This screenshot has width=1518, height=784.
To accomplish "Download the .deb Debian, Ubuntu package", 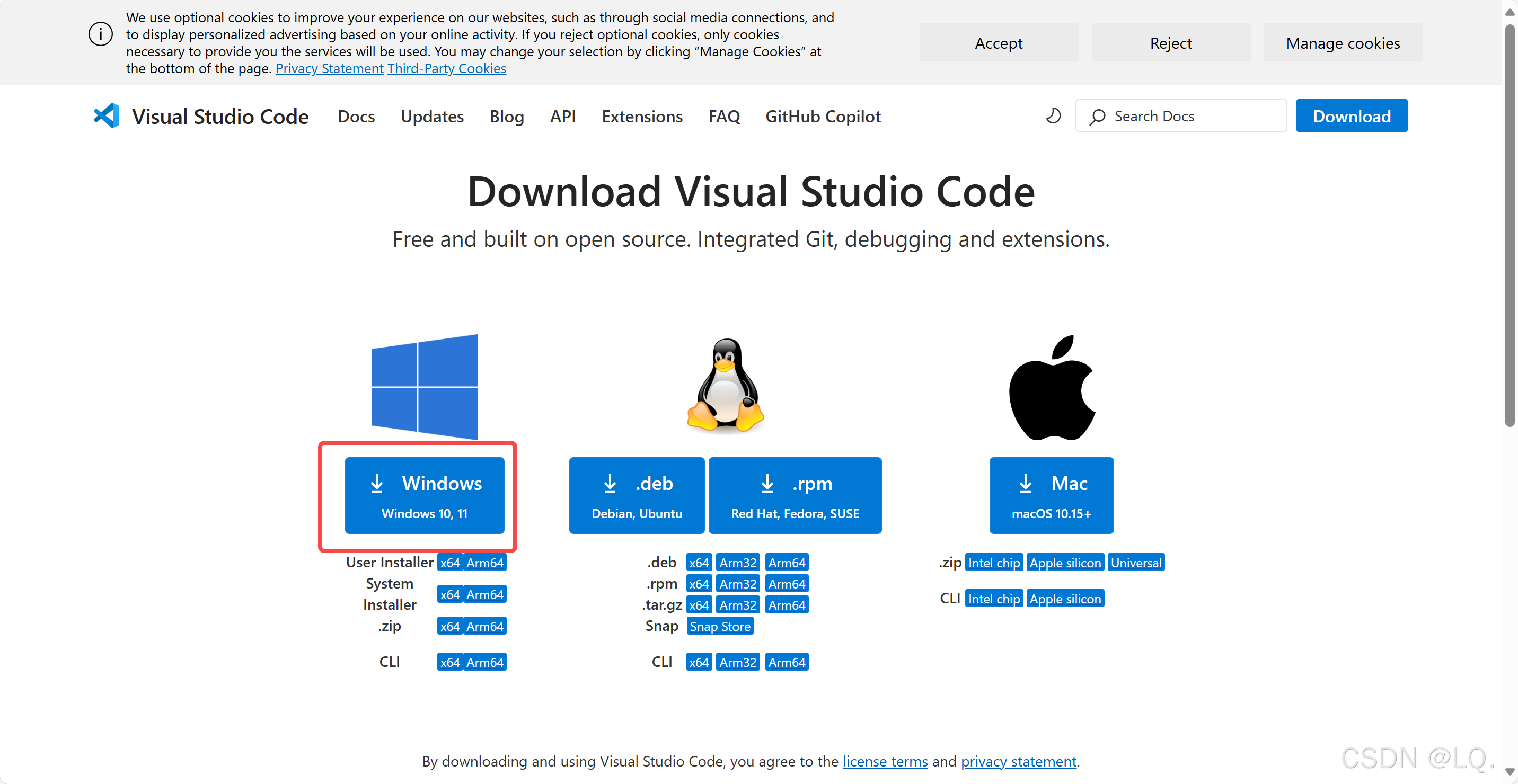I will point(637,495).
